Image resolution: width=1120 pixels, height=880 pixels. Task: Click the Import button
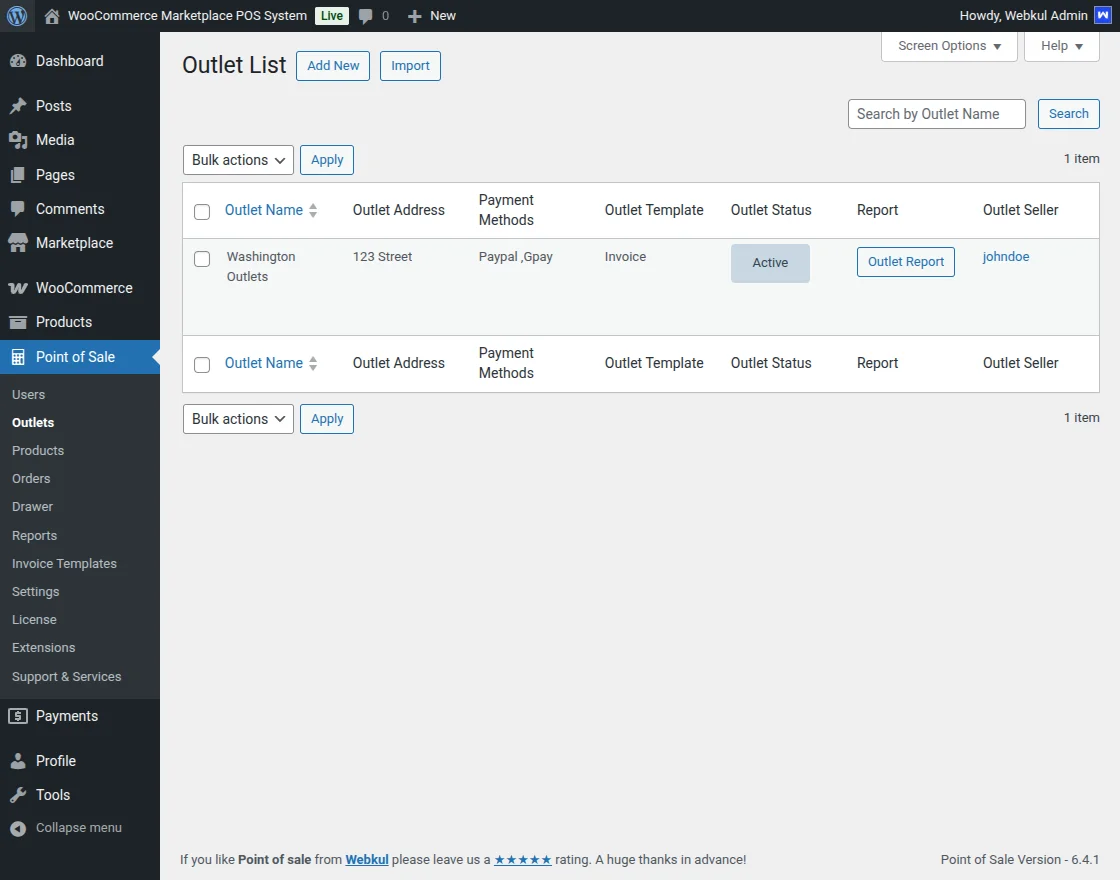410,66
